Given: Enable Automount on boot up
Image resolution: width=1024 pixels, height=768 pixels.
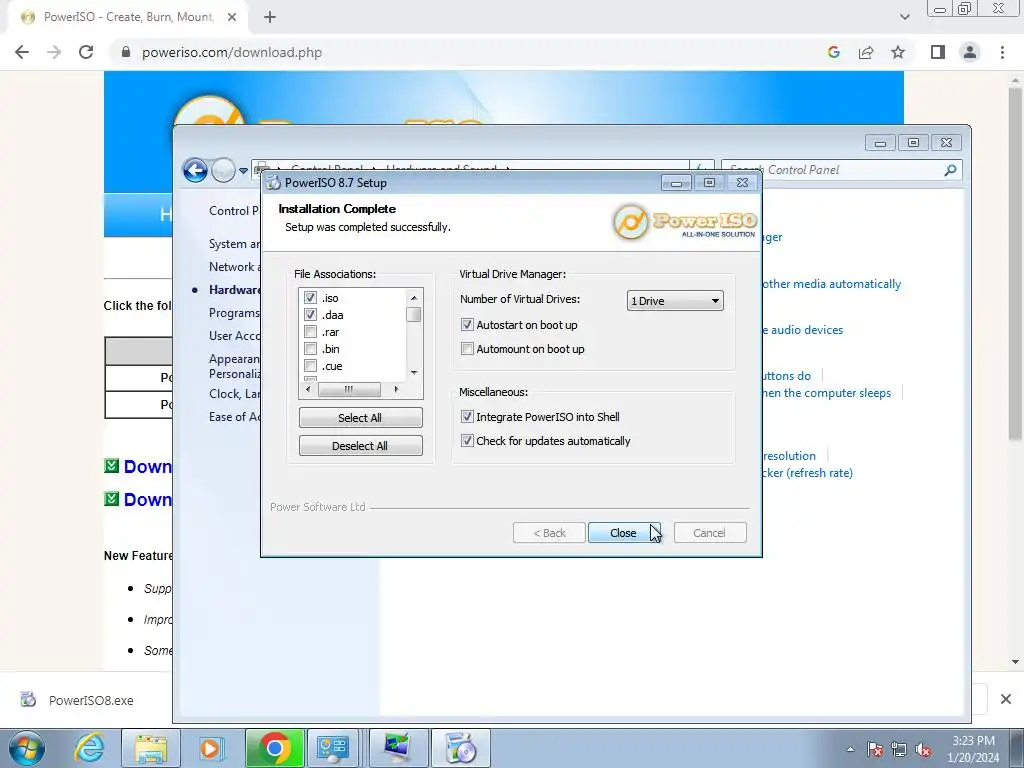Looking at the screenshot, I should click(467, 349).
